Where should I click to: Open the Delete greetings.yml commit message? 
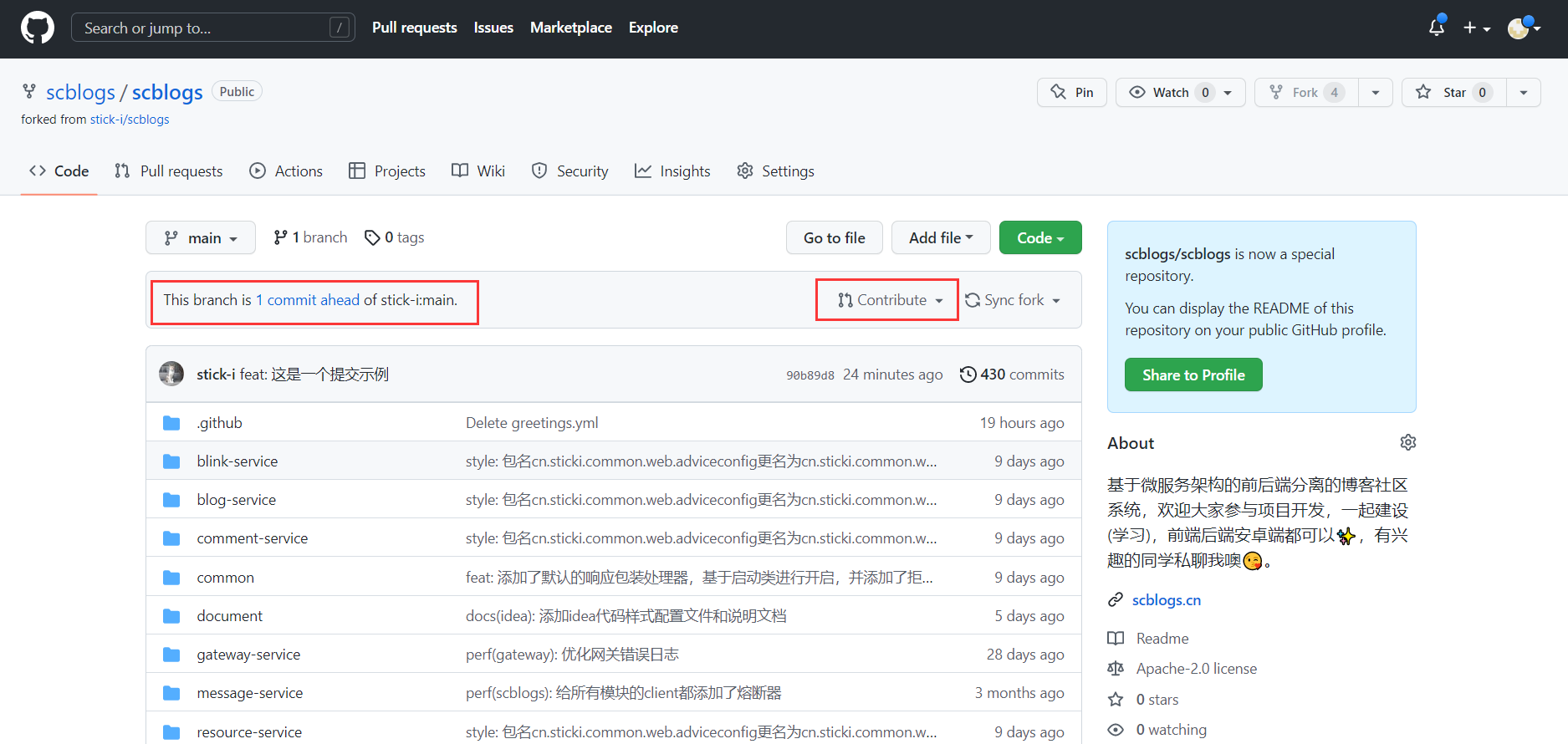pos(532,423)
